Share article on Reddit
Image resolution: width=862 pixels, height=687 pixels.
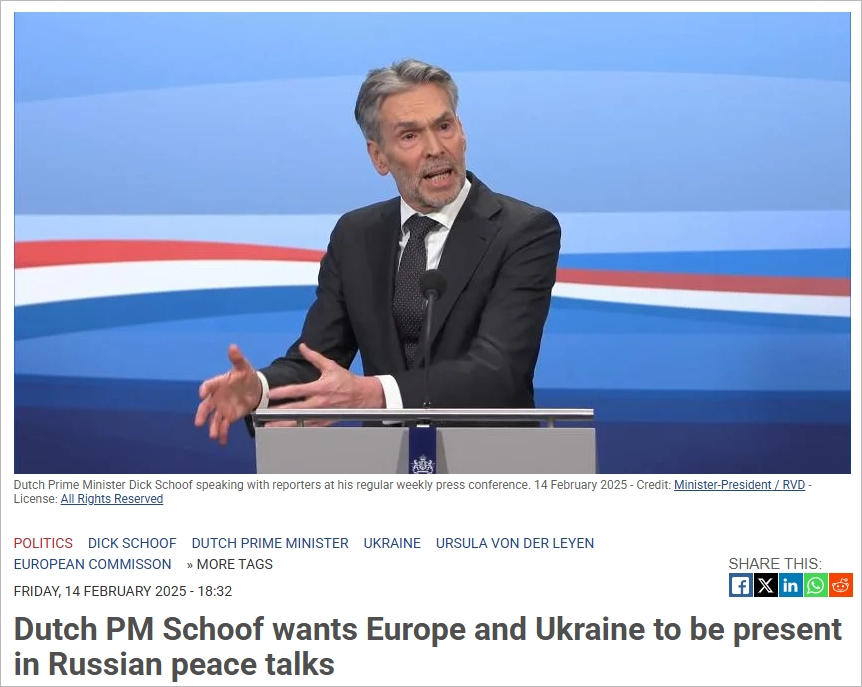point(841,585)
